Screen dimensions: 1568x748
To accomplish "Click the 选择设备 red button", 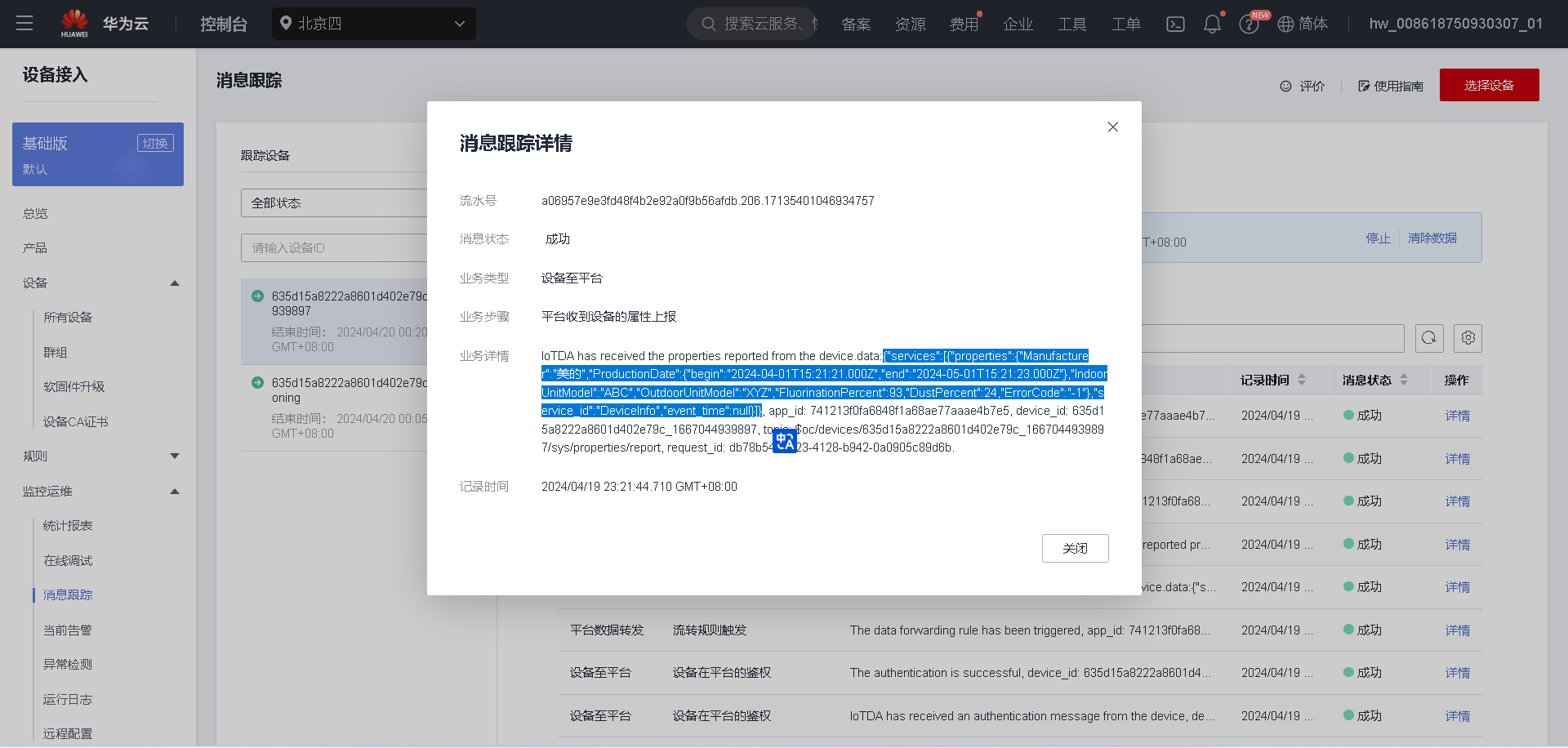I will (x=1489, y=85).
